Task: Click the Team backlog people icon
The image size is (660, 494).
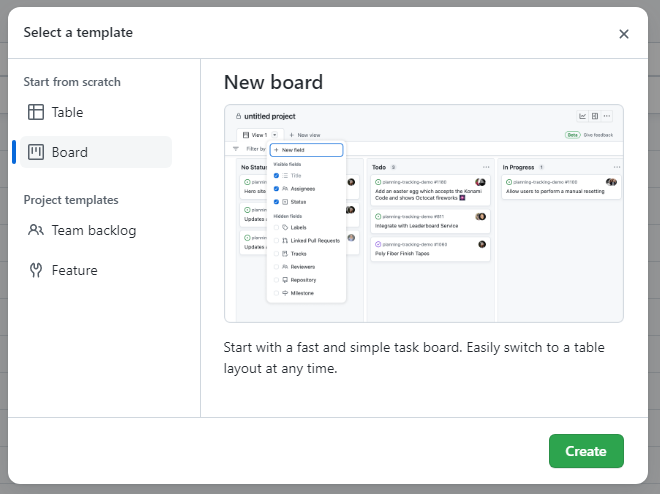Action: click(x=36, y=230)
